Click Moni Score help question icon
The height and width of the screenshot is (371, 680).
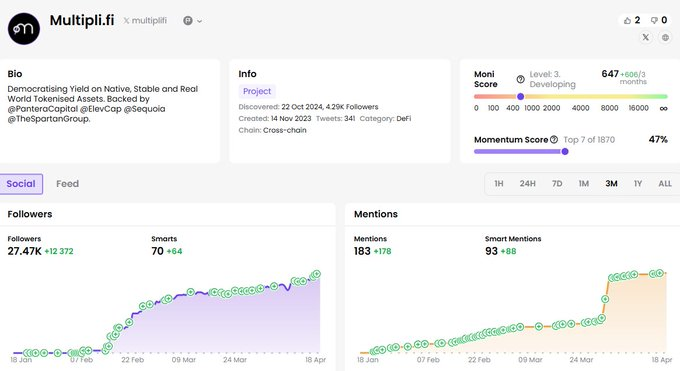520,79
